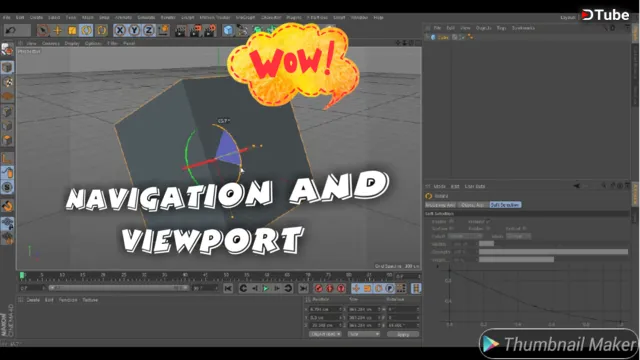Click the Undo arrow icon

[x=11, y=30]
